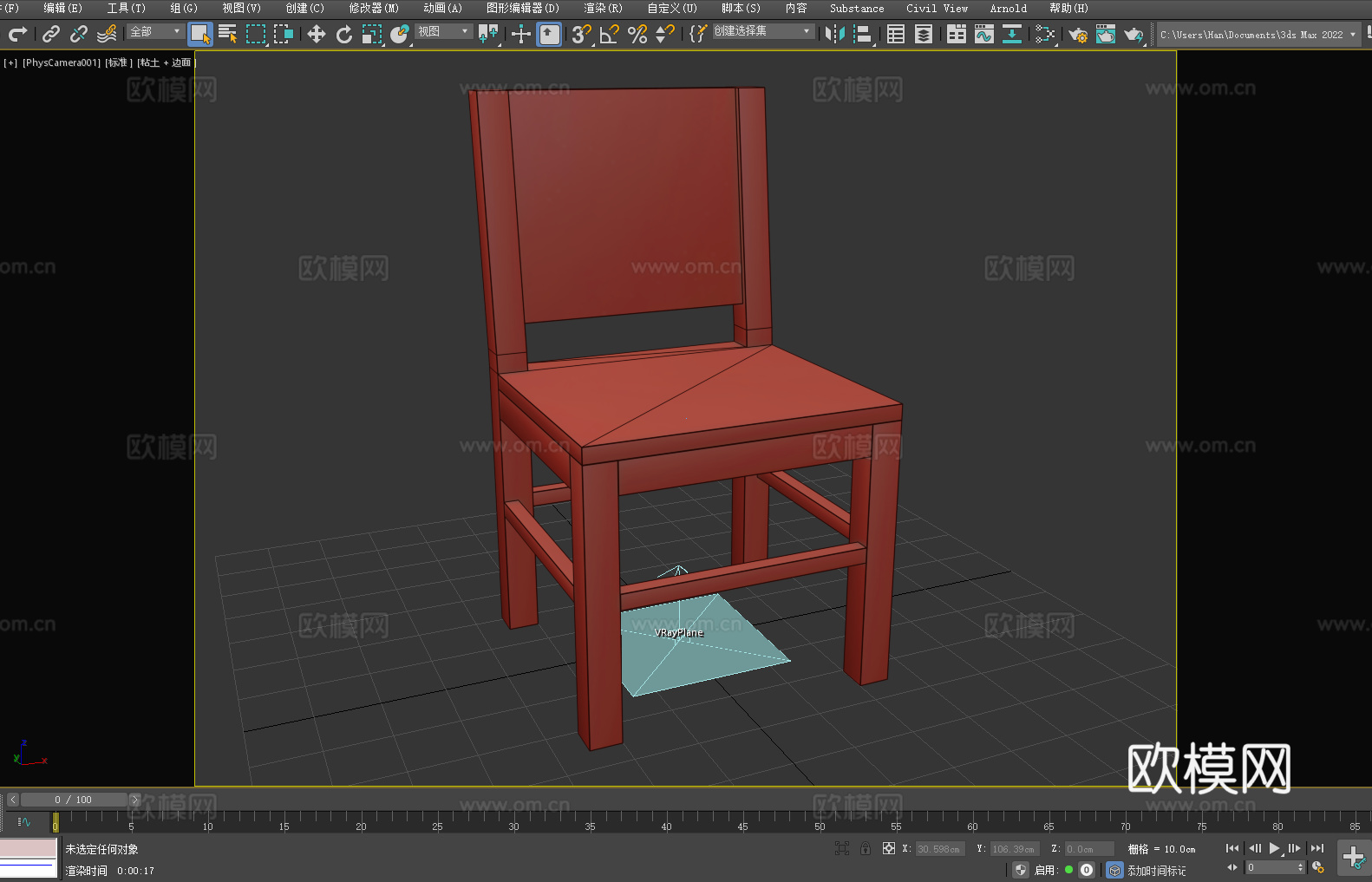1372x882 pixels.
Task: Click the Align tool icon
Action: [x=863, y=34]
